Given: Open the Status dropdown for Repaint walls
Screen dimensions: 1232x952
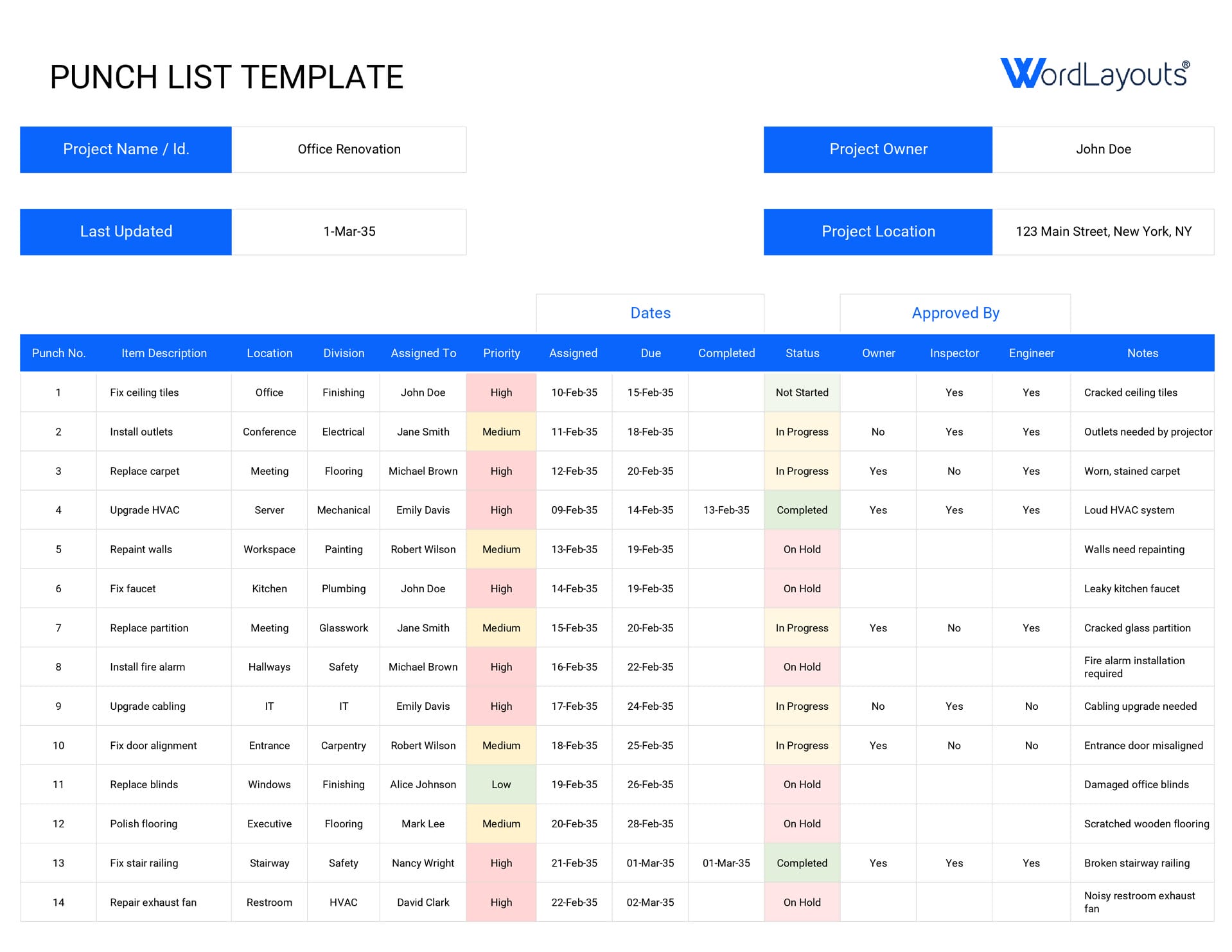Looking at the screenshot, I should (802, 549).
